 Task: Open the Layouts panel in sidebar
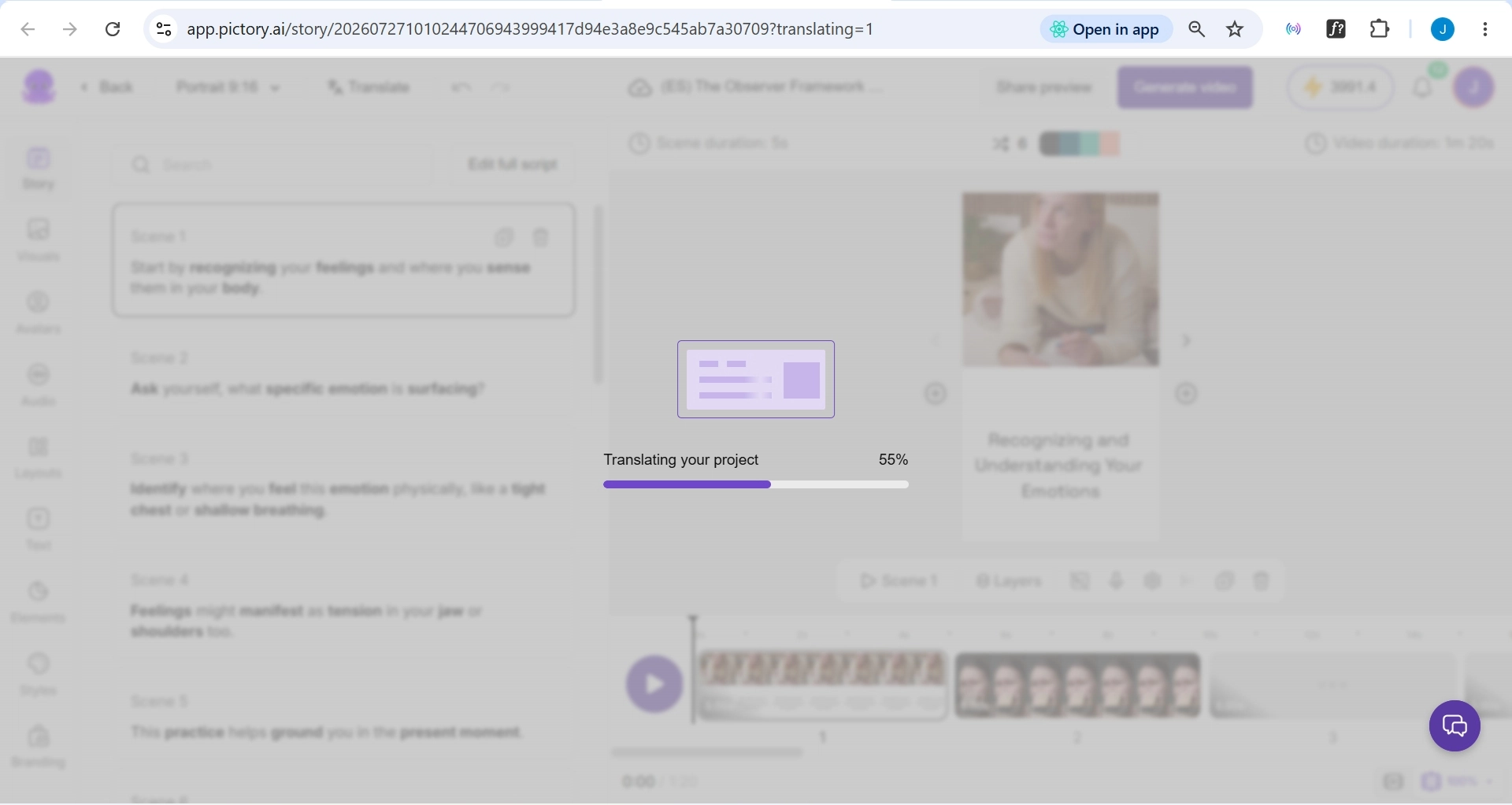(38, 458)
